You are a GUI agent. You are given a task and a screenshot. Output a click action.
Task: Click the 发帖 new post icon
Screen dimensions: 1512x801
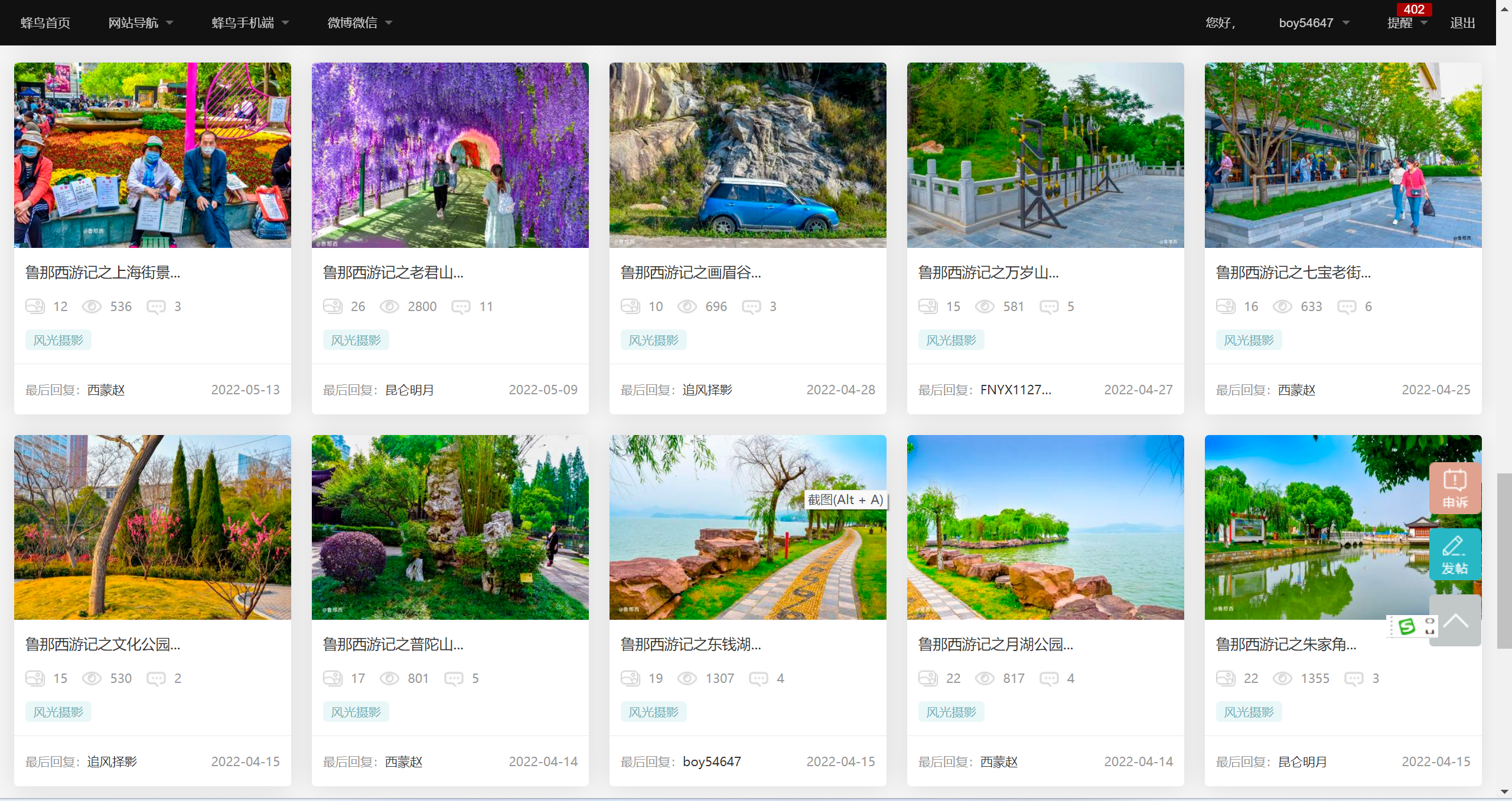[1454, 554]
